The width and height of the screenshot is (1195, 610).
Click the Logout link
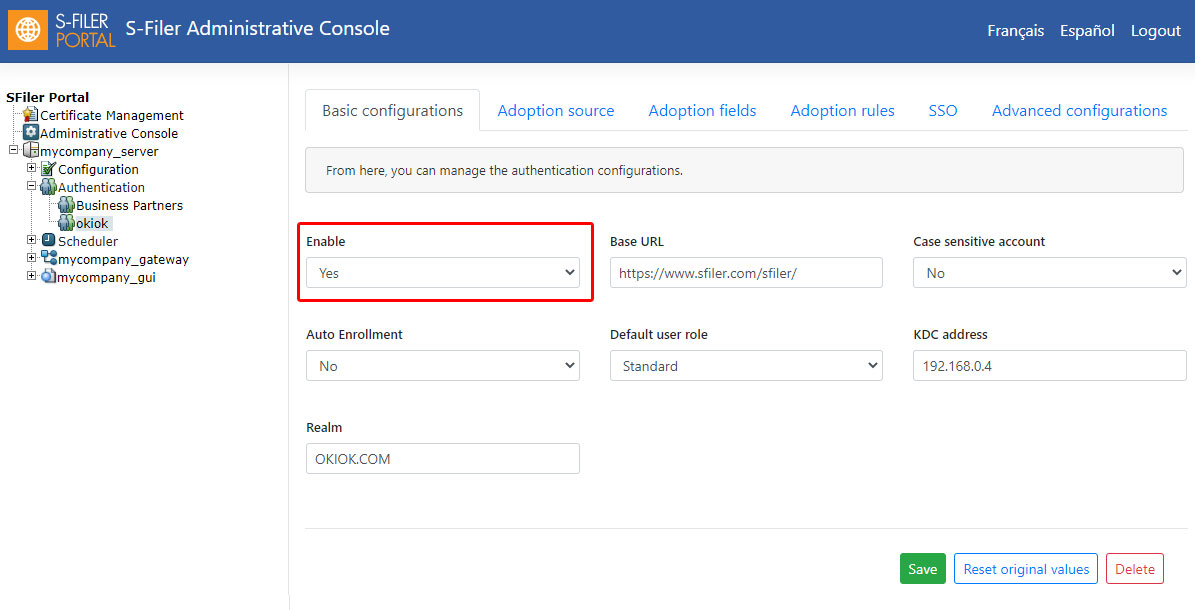[1155, 30]
